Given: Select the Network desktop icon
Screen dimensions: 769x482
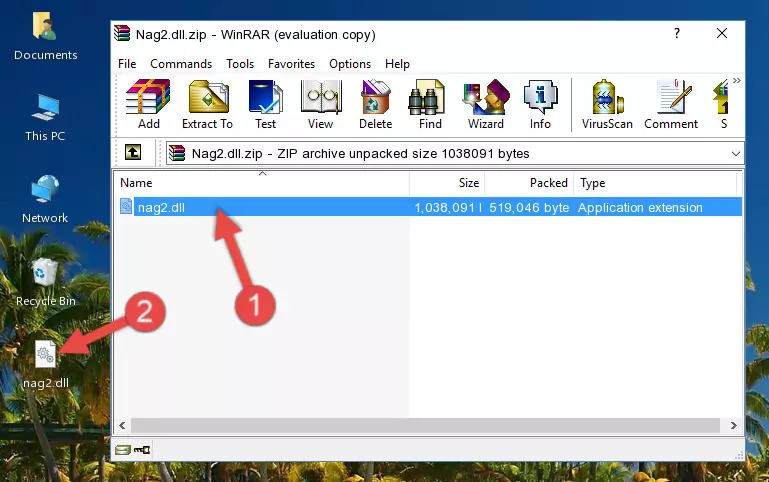Looking at the screenshot, I should 45,199.
